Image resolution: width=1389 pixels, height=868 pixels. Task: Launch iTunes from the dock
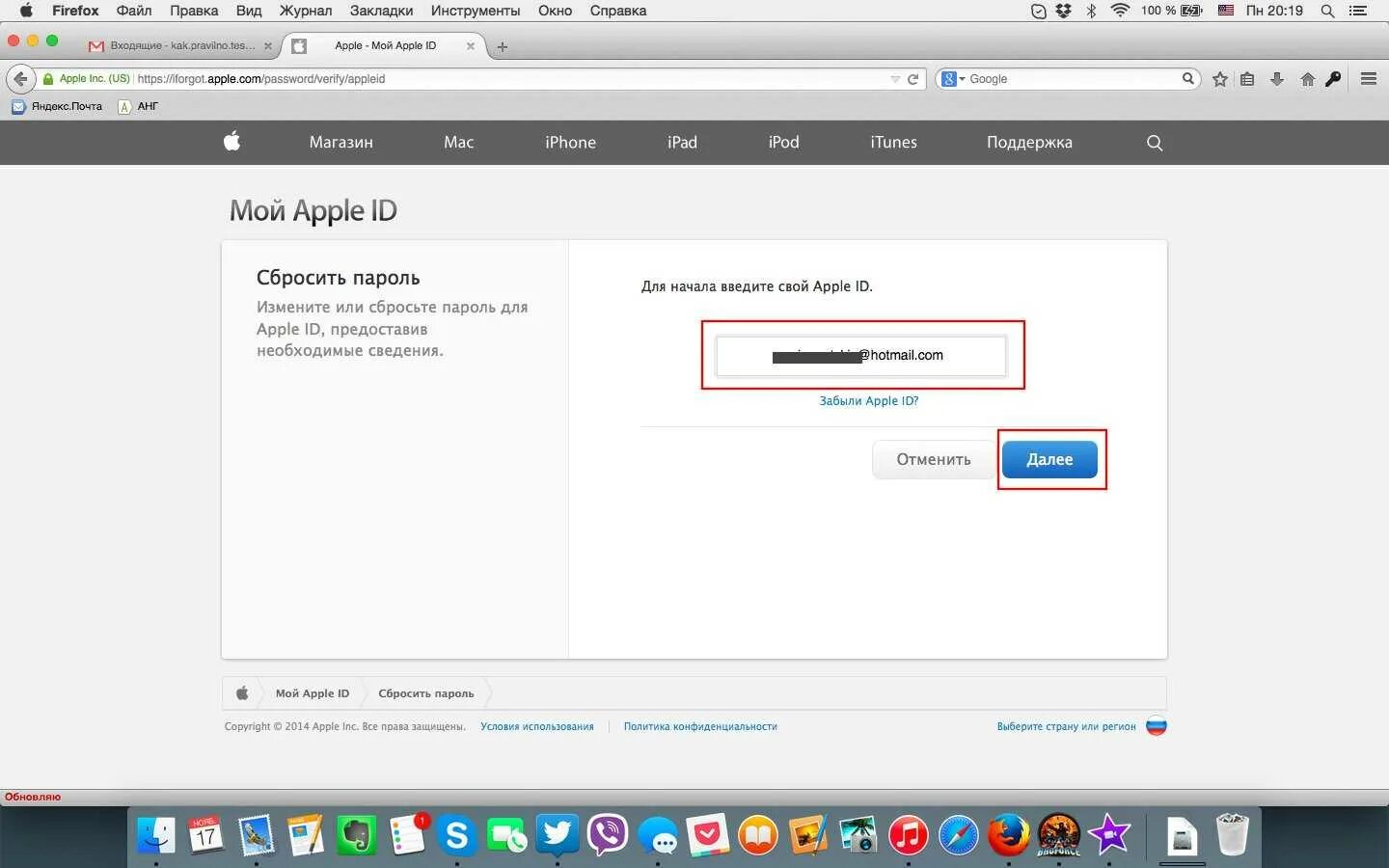coord(908,835)
